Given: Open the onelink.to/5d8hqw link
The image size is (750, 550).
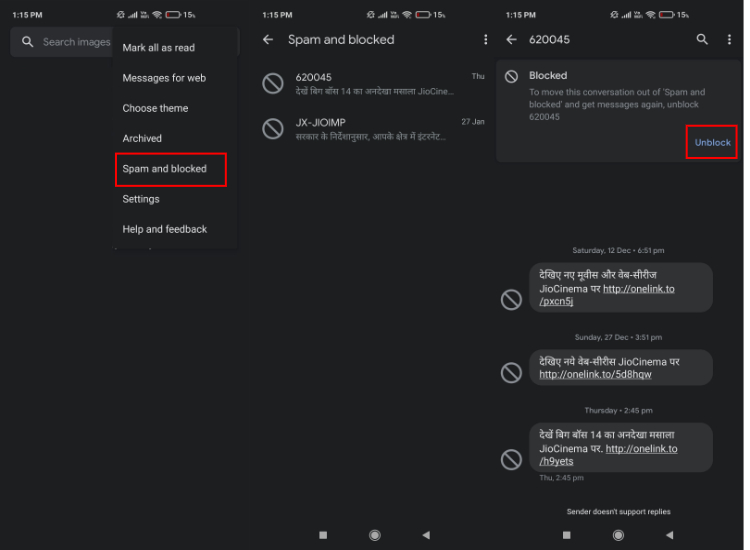Looking at the screenshot, I should point(595,374).
